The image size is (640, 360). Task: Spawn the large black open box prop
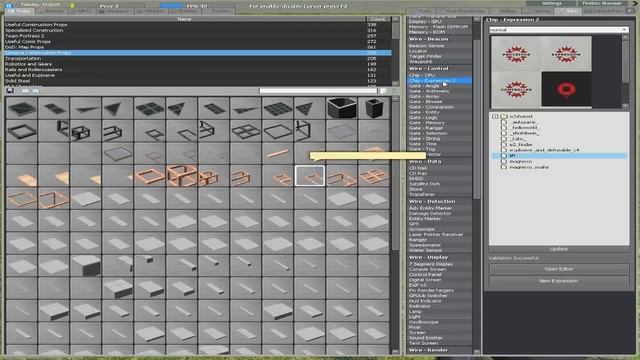click(x=342, y=108)
